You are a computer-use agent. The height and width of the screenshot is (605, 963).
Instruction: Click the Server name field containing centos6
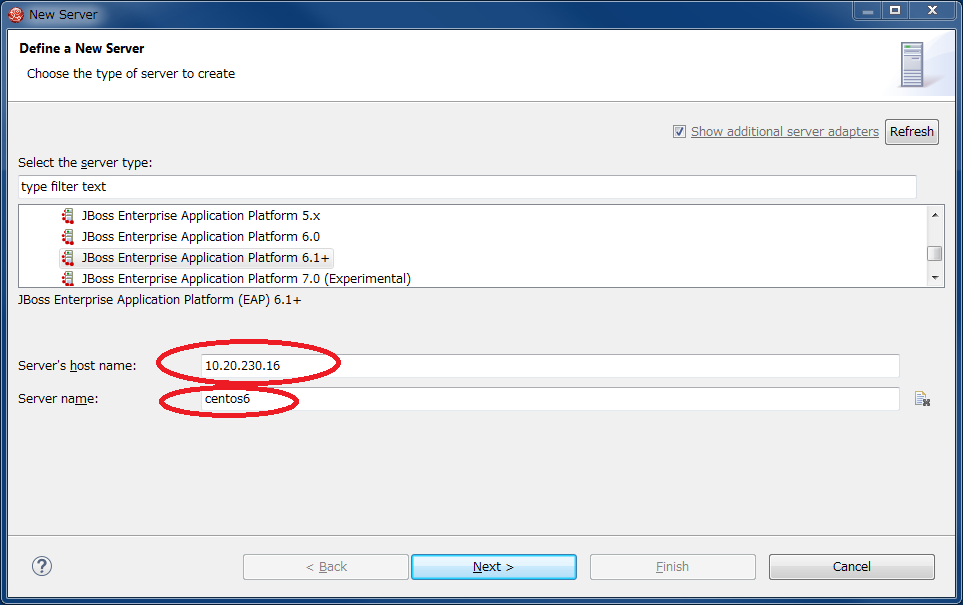coord(550,399)
